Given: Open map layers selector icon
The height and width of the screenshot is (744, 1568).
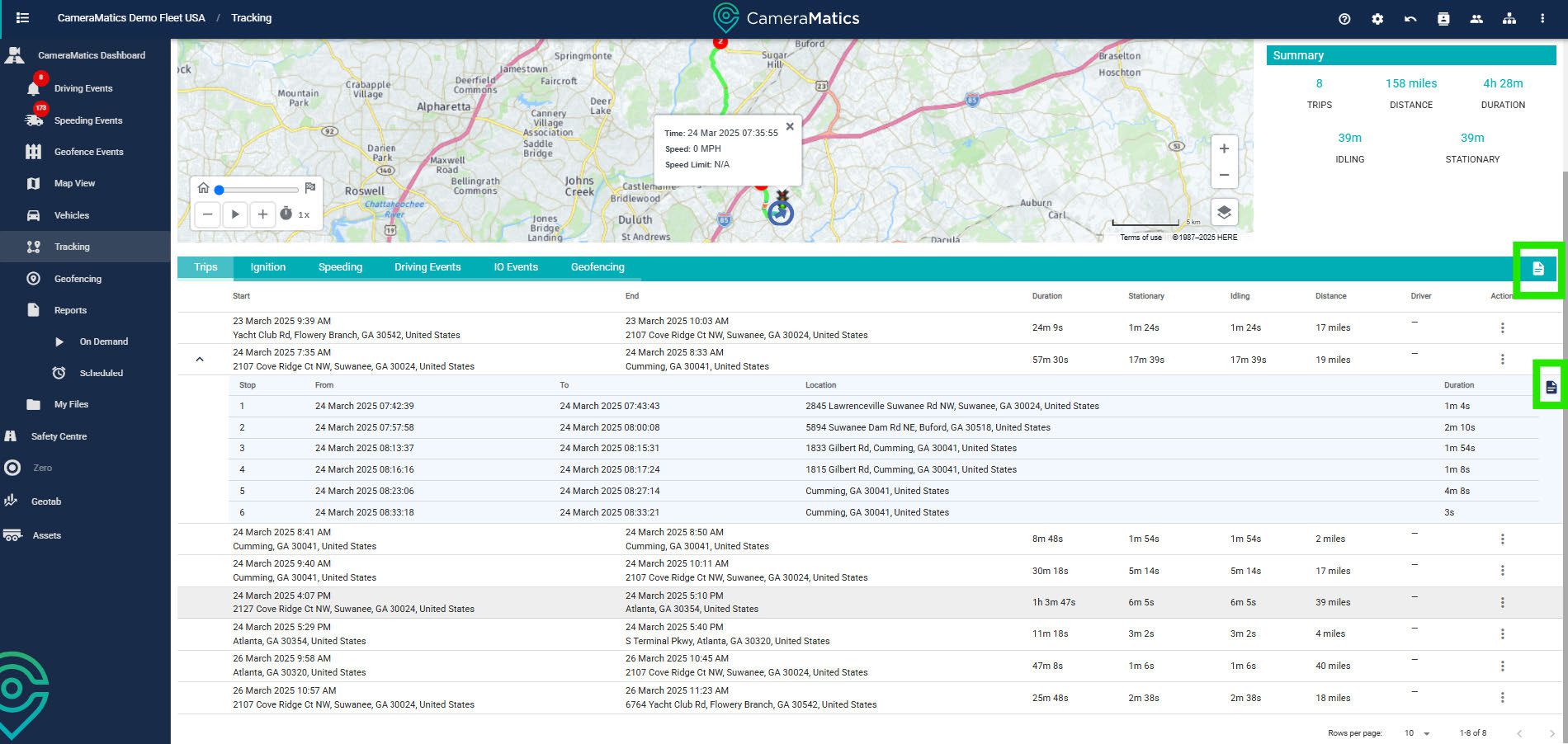Looking at the screenshot, I should [1224, 212].
